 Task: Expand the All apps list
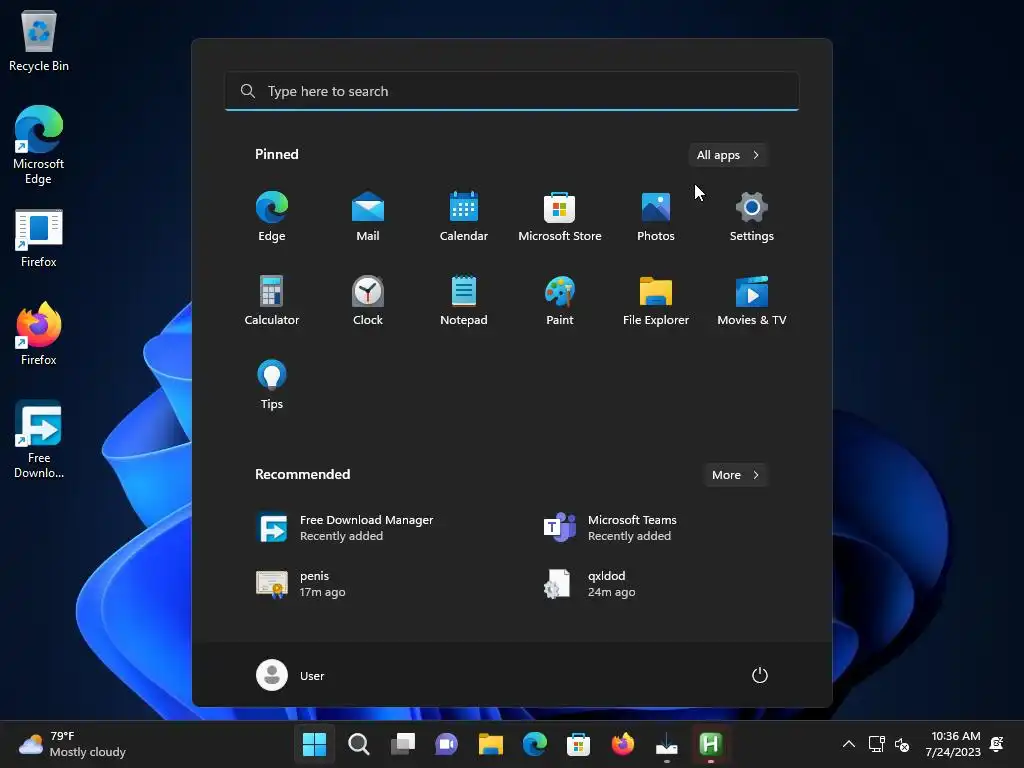tap(728, 155)
